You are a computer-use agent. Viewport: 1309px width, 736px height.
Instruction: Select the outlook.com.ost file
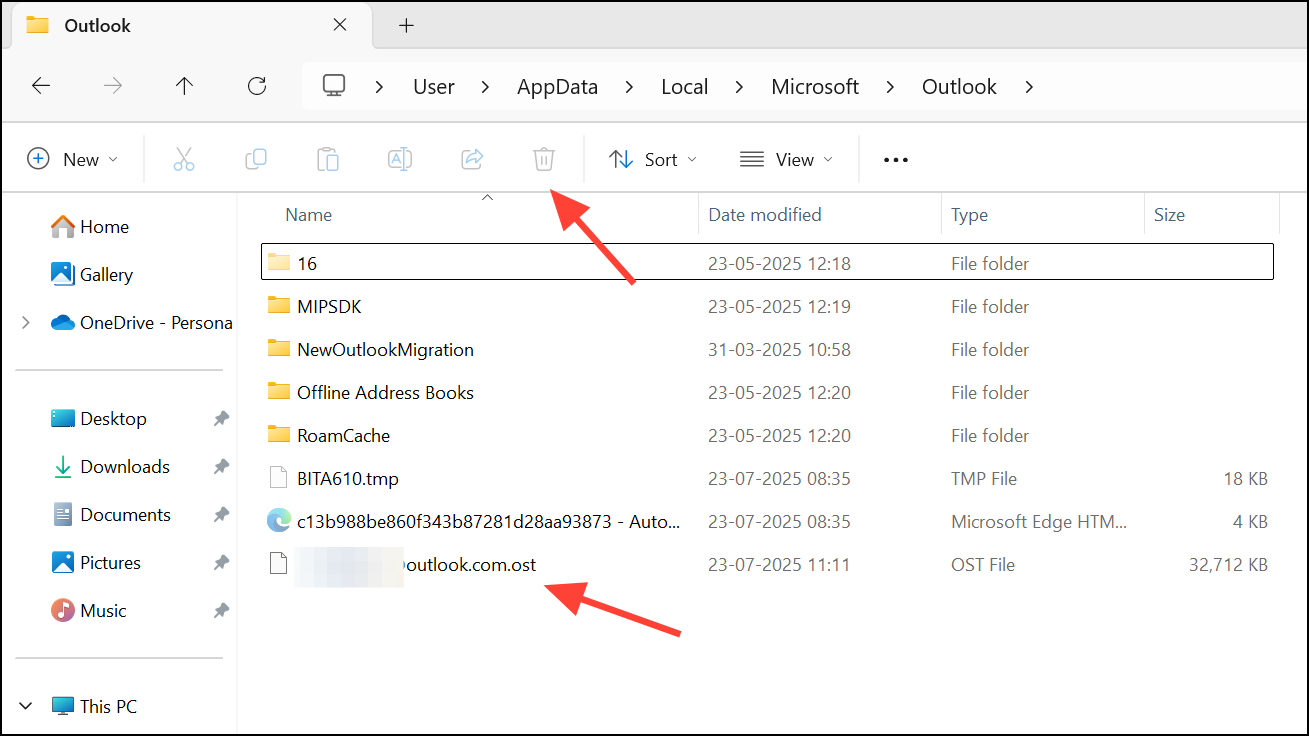click(767, 564)
